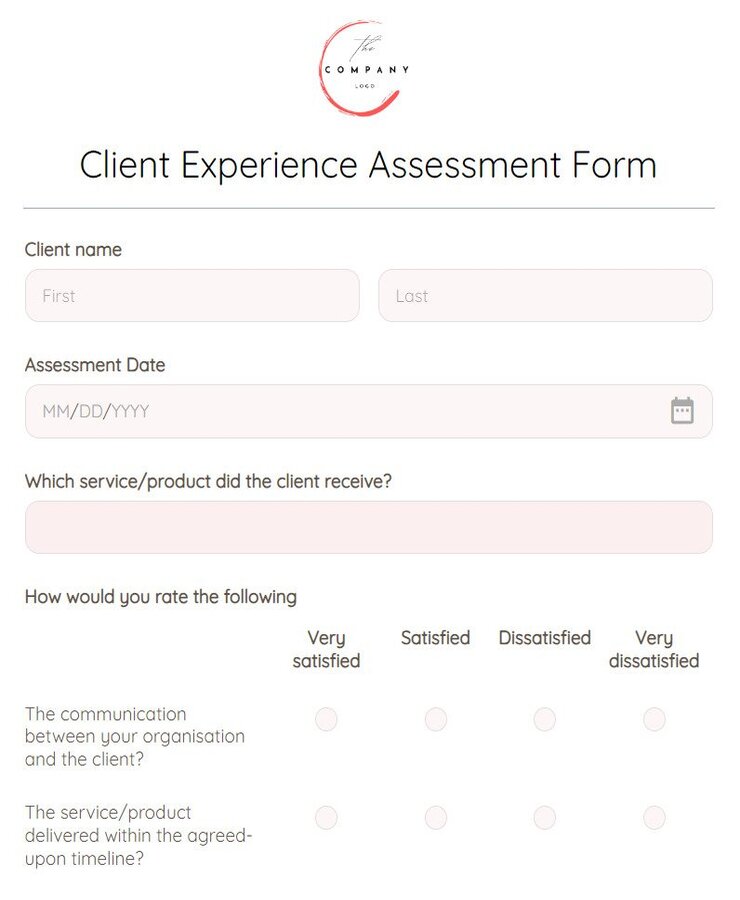Select Very dissatisfied for timeline delivery

[653, 817]
